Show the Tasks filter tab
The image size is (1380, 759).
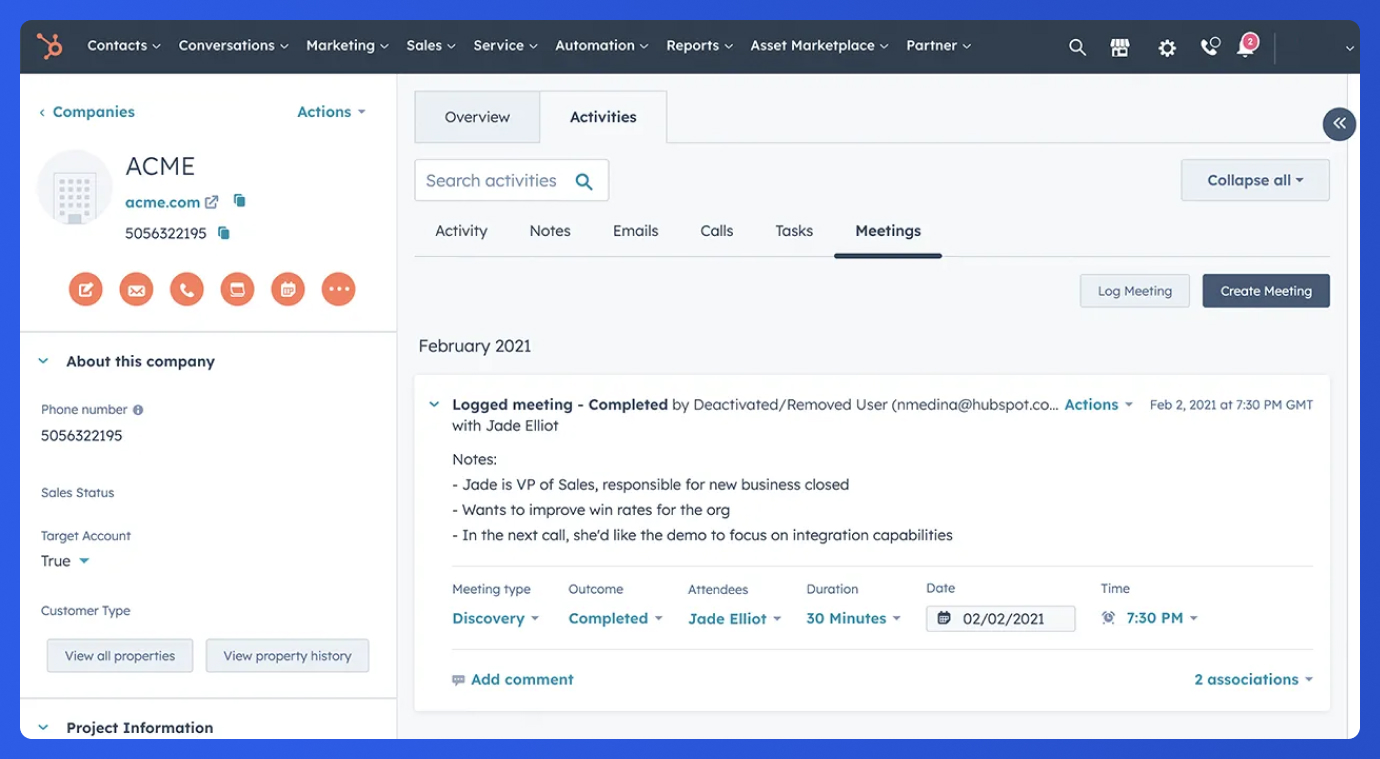click(794, 231)
